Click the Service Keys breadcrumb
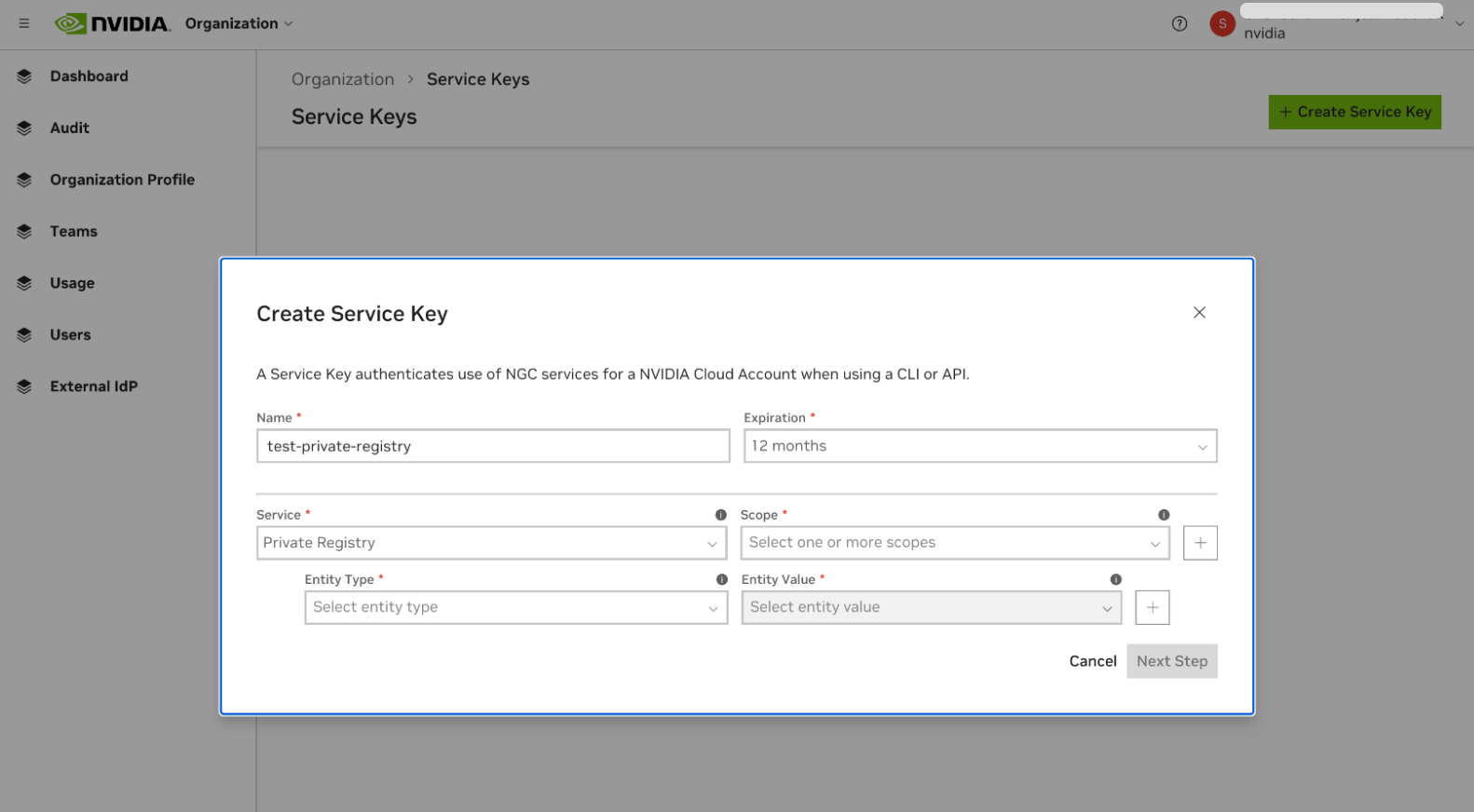This screenshot has width=1474, height=812. tap(478, 79)
